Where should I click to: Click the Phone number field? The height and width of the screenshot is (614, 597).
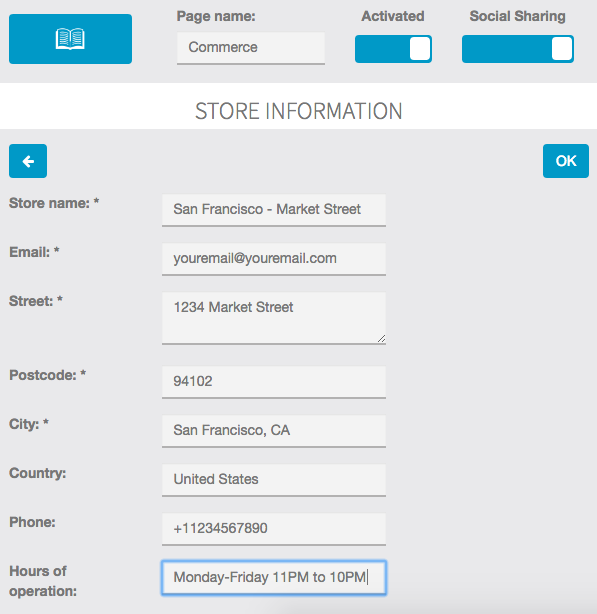[274, 529]
